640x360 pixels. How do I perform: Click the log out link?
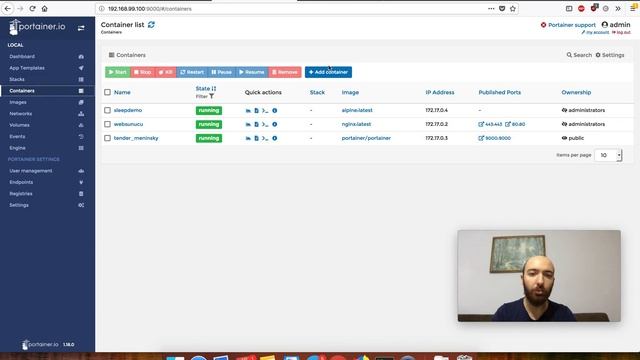click(x=621, y=32)
